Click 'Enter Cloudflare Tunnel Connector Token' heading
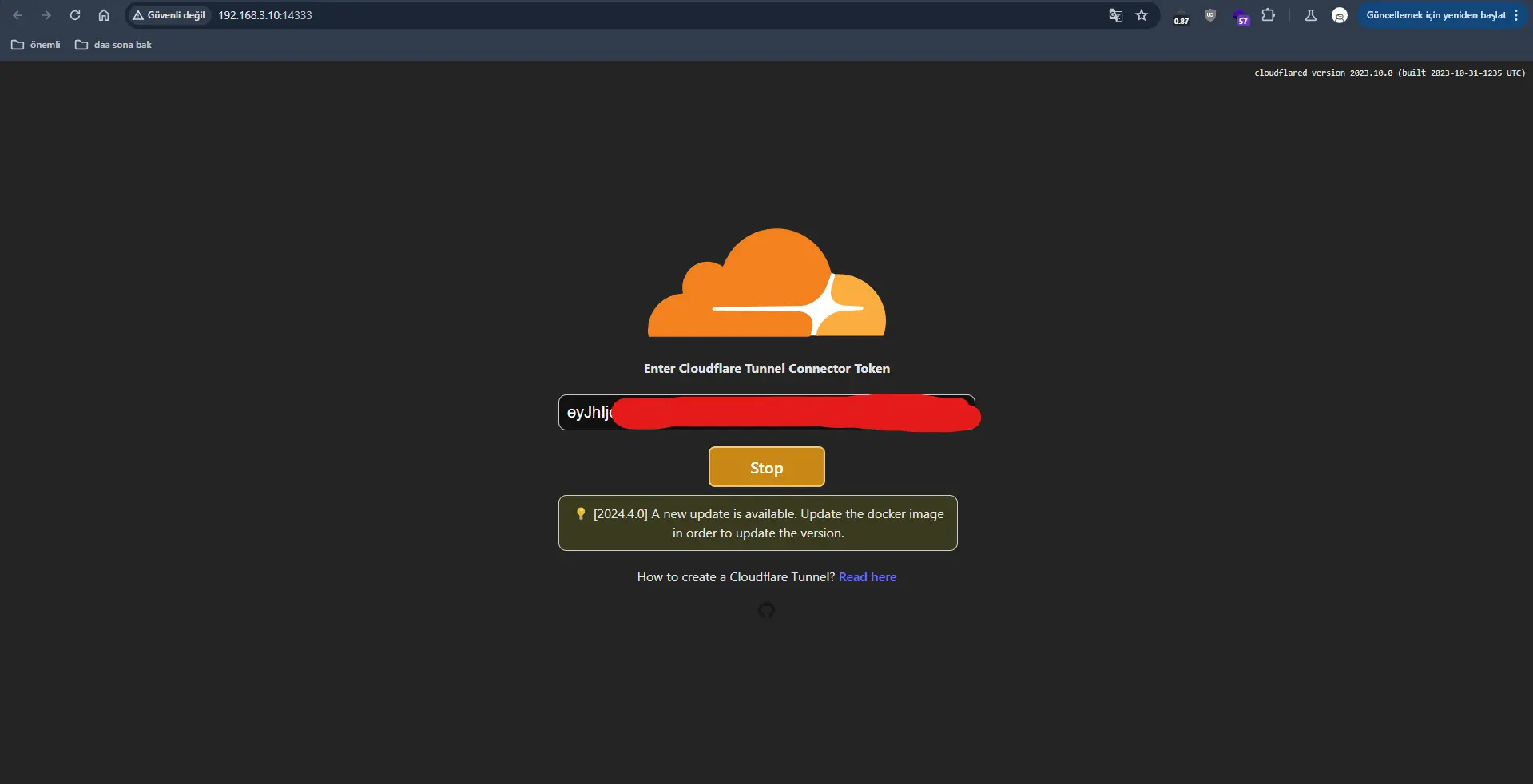Viewport: 1533px width, 784px height. [x=767, y=368]
